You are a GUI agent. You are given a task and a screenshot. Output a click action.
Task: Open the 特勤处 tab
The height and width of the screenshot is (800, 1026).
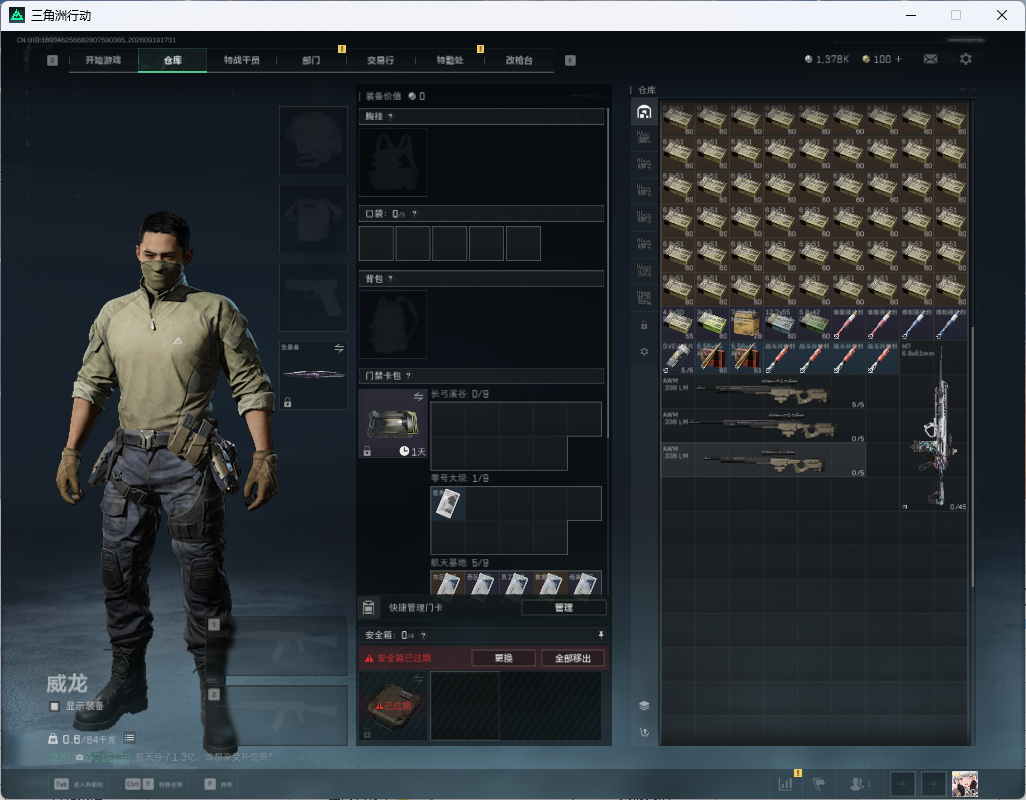pos(450,60)
